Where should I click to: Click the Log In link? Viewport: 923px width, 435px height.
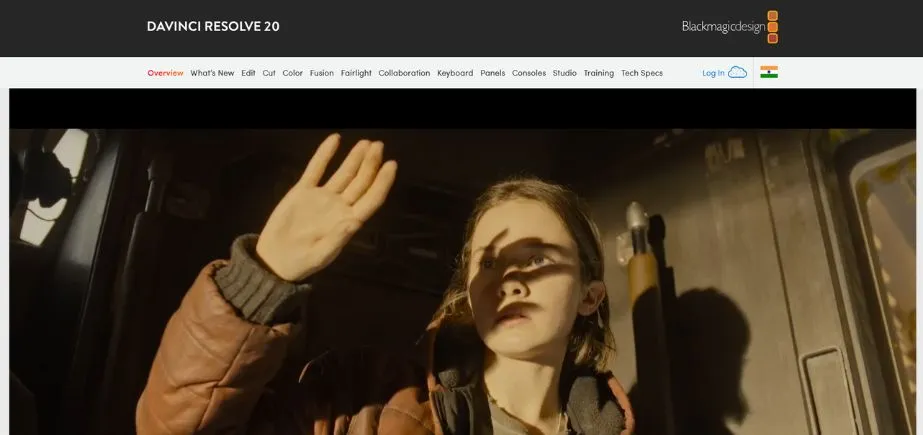click(713, 73)
